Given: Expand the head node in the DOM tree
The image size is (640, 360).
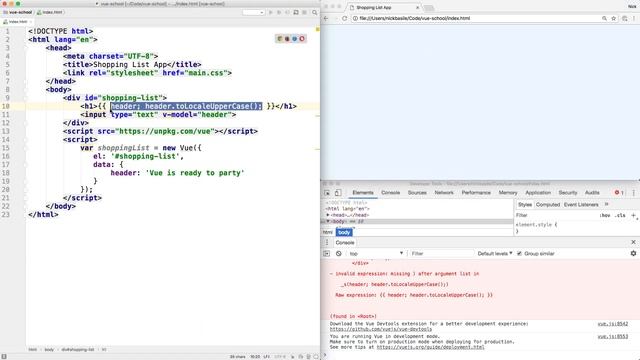Looking at the screenshot, I should (328, 215).
